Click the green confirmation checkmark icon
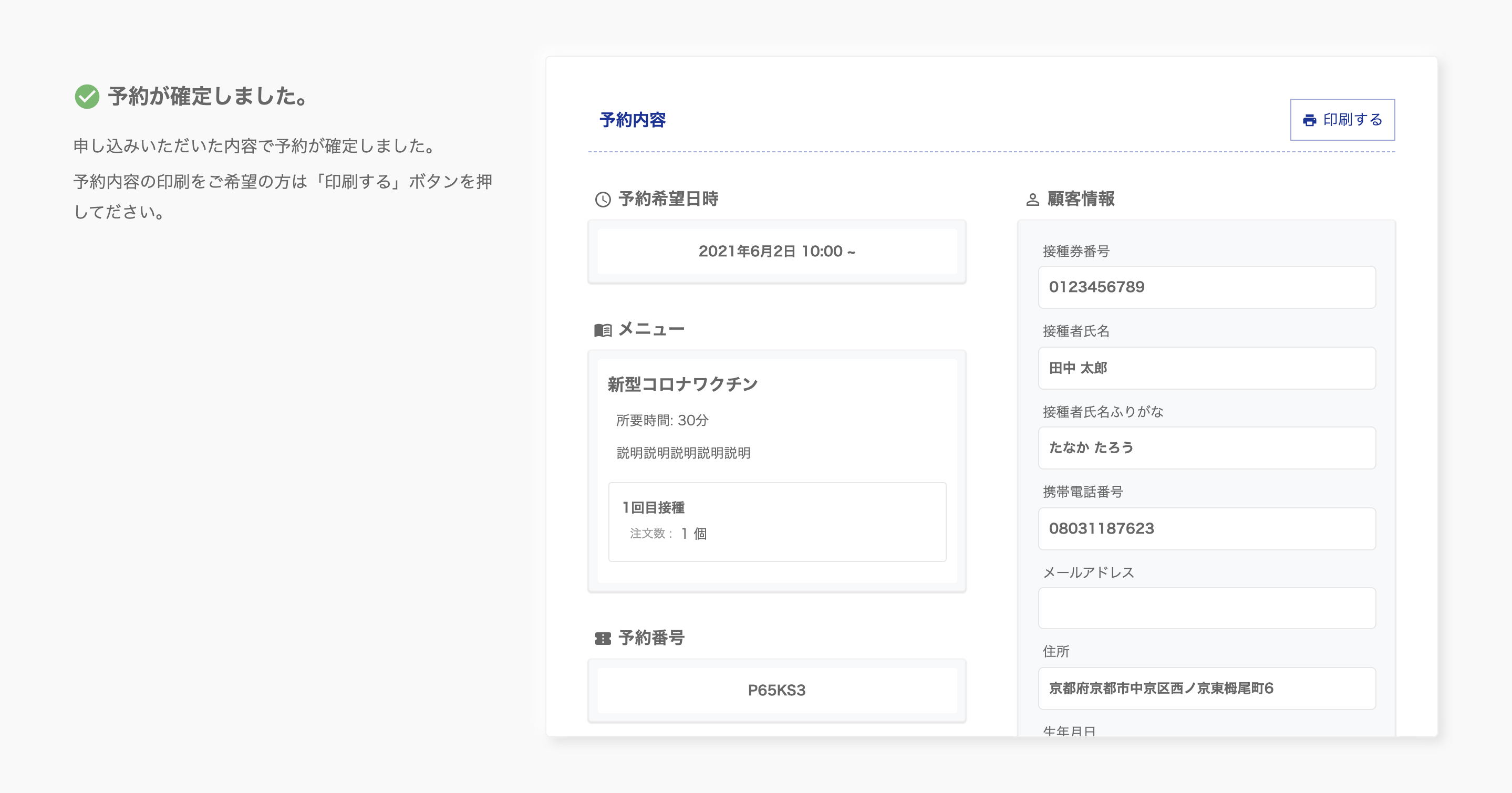 tap(87, 97)
